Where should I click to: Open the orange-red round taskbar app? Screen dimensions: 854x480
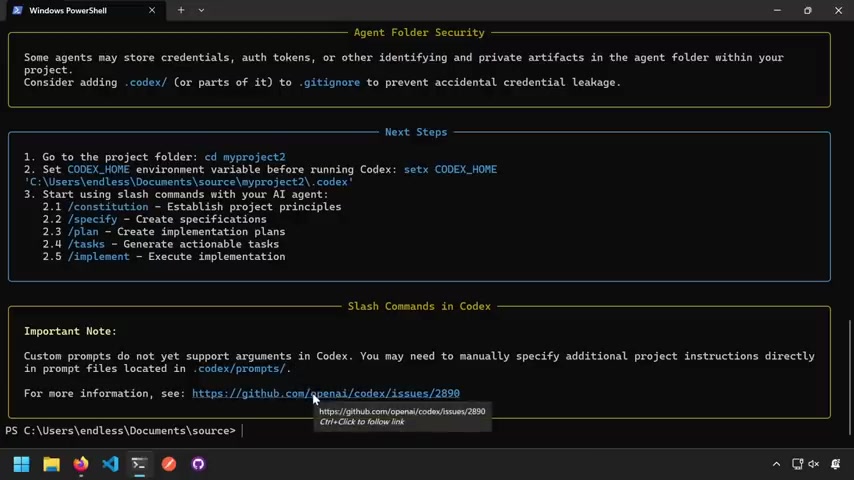pyautogui.click(x=169, y=464)
